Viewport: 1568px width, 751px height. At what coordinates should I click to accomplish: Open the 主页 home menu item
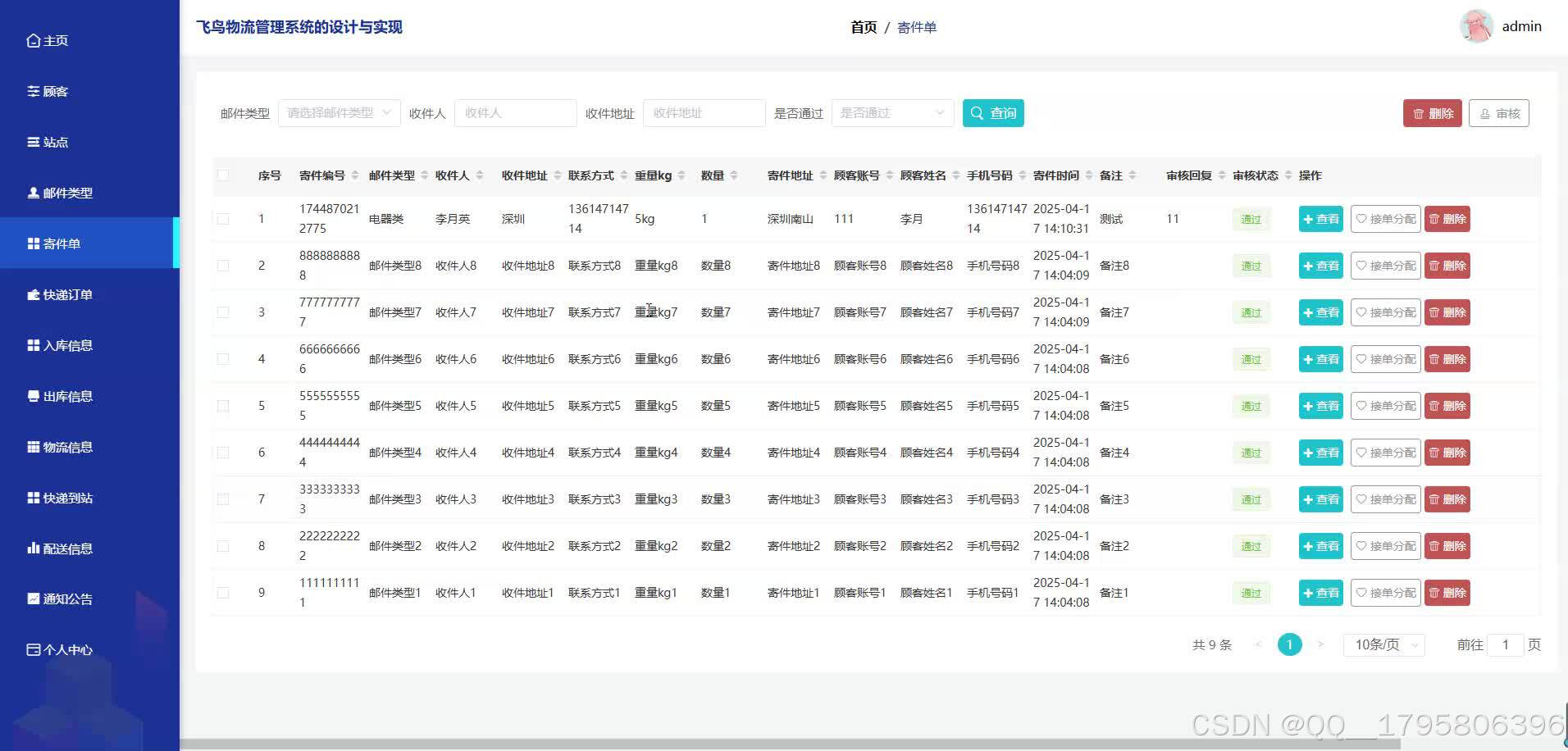click(x=48, y=40)
